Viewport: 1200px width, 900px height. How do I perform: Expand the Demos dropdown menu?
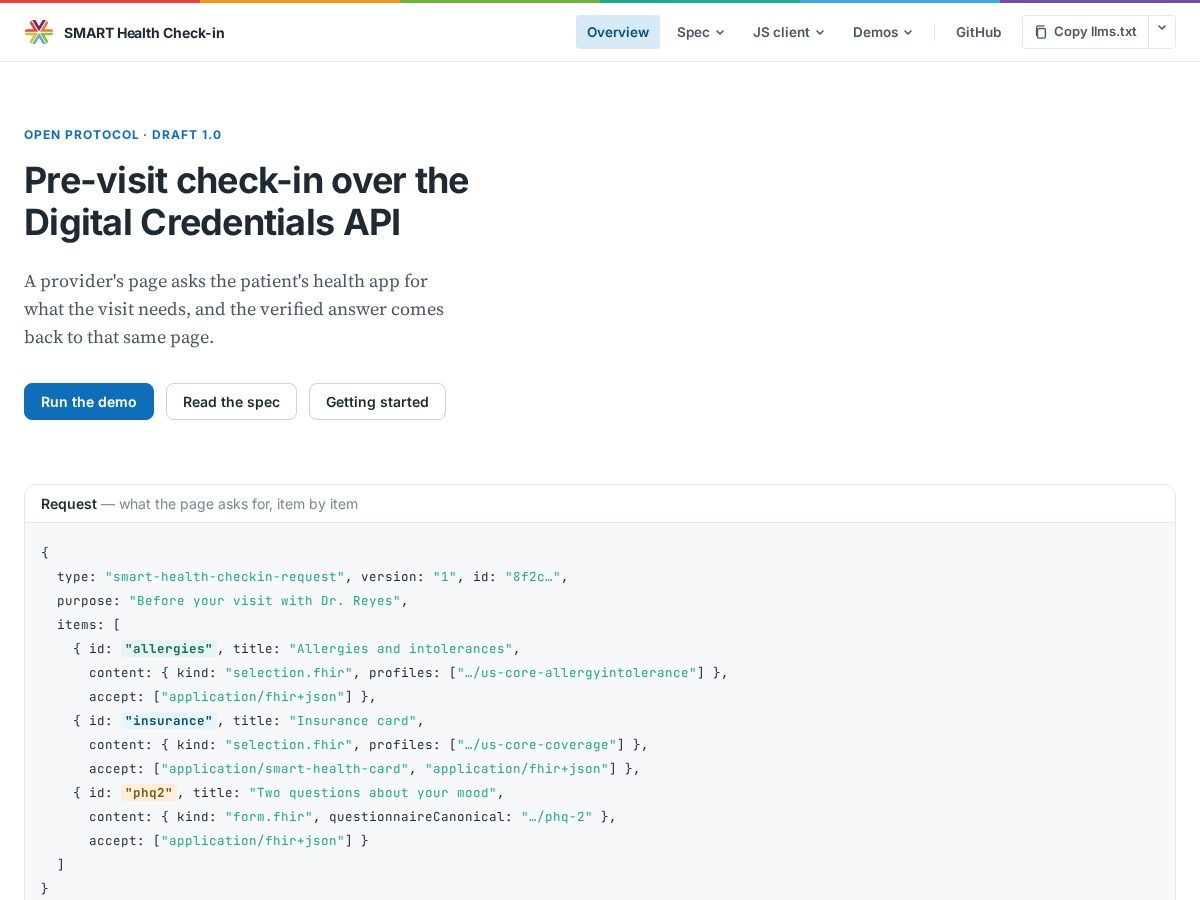882,32
